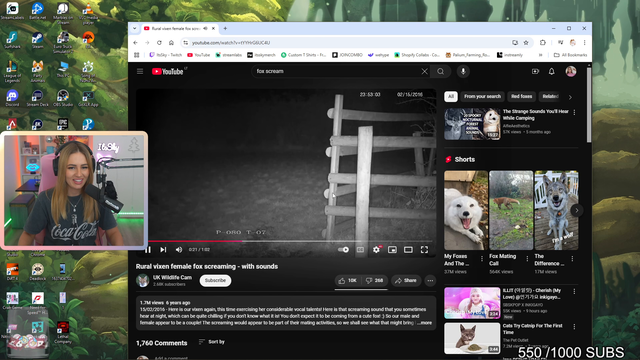
Task: Open Discord desktop shortcut
Action: (x=12, y=98)
